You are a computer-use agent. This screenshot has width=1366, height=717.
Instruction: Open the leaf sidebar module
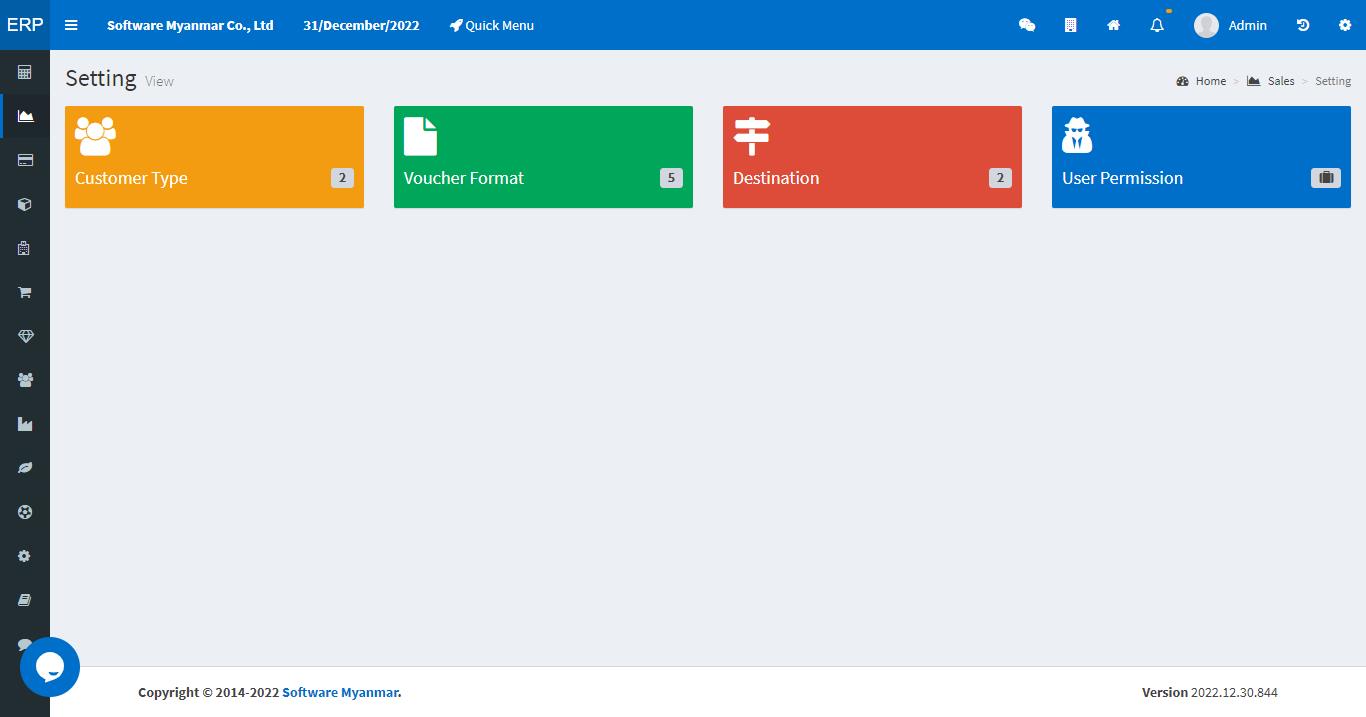coord(25,468)
